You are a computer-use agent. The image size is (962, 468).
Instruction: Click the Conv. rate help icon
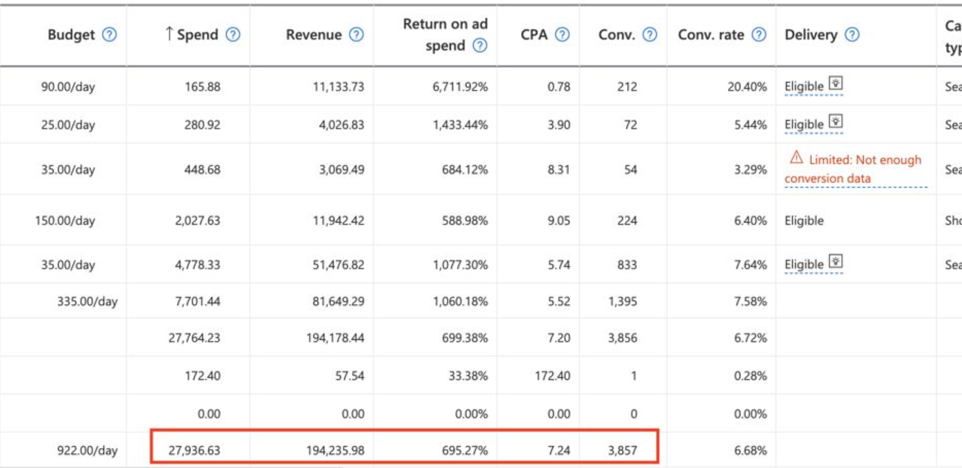(759, 35)
